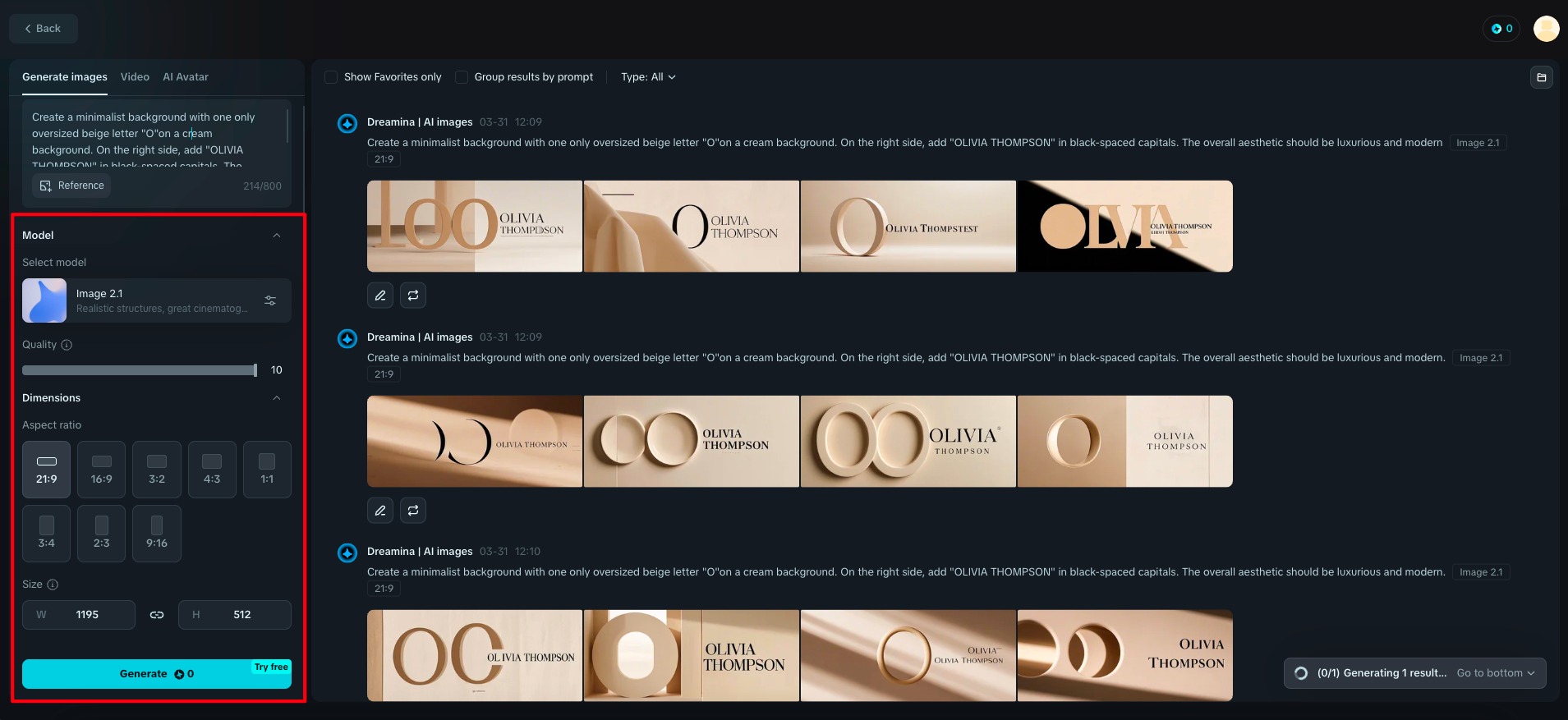This screenshot has width=1568, height=720.
Task: Open the folder icon at top right of results
Action: click(x=1542, y=77)
